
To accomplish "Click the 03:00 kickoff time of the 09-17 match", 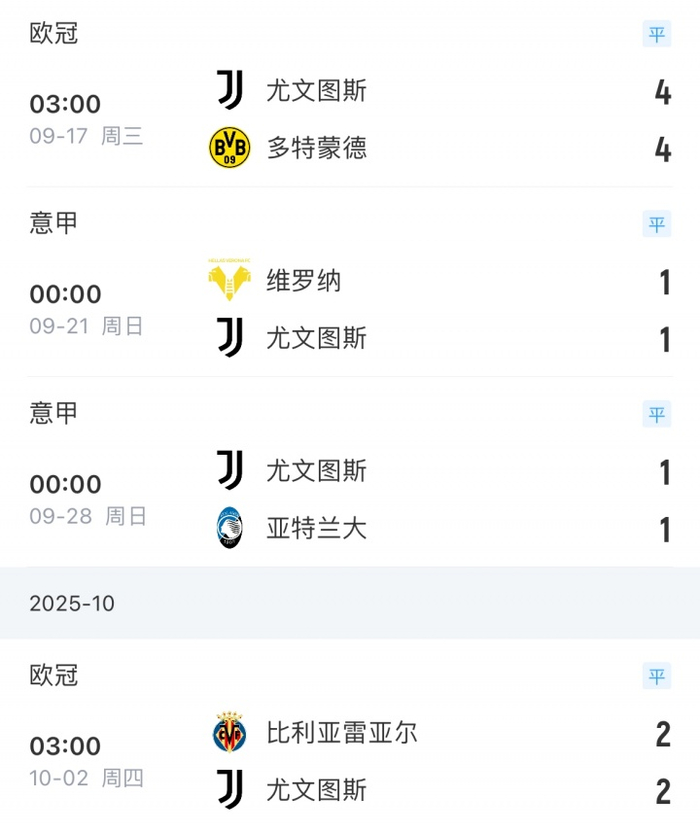I will [65, 104].
